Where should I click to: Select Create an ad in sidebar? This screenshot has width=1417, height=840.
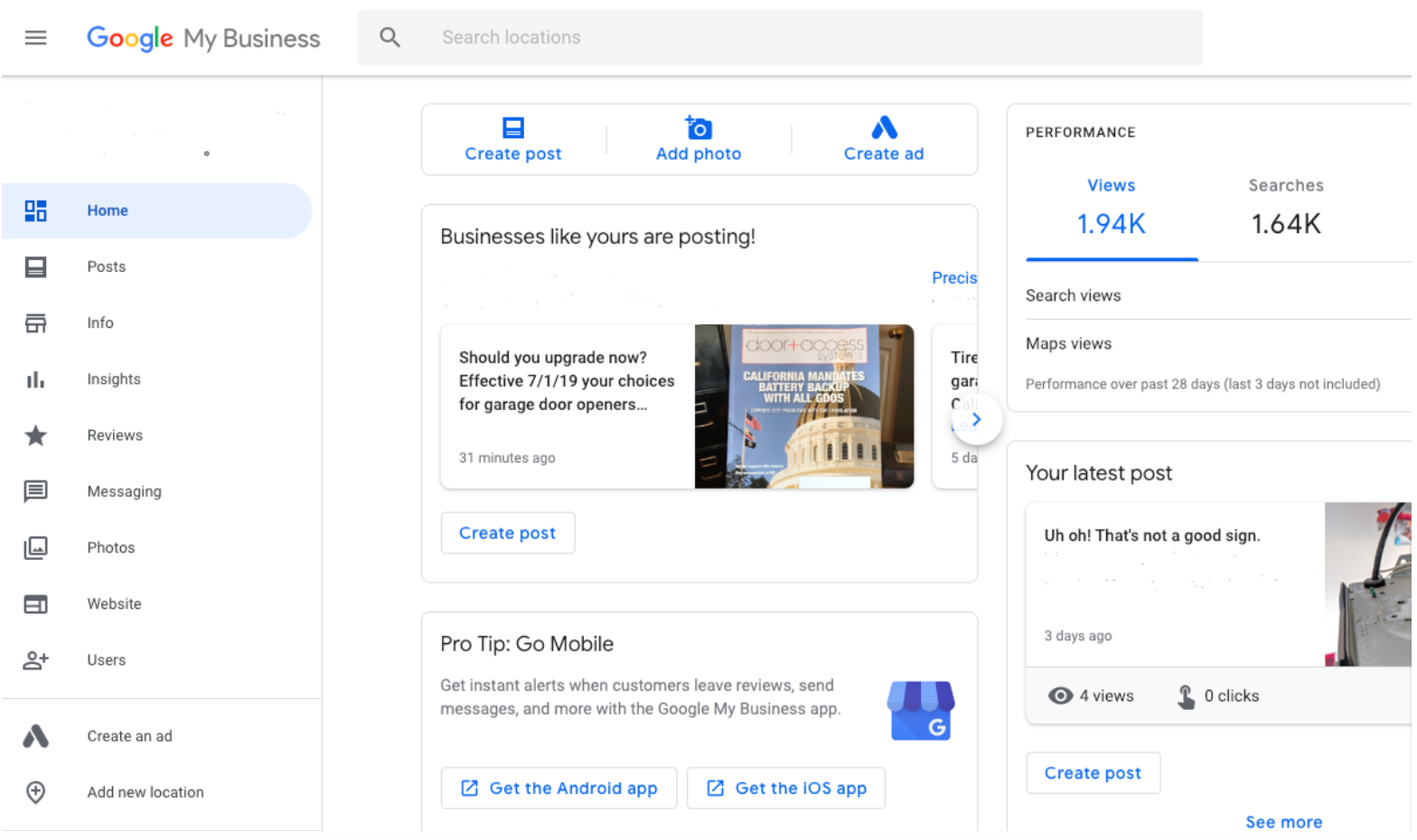pos(129,736)
